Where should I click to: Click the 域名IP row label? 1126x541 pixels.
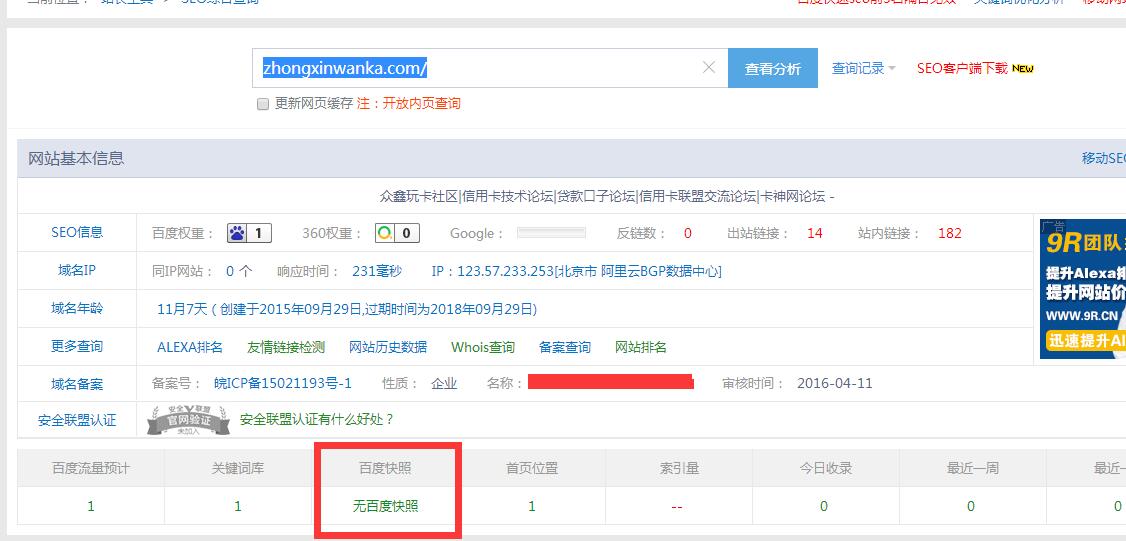pos(77,270)
